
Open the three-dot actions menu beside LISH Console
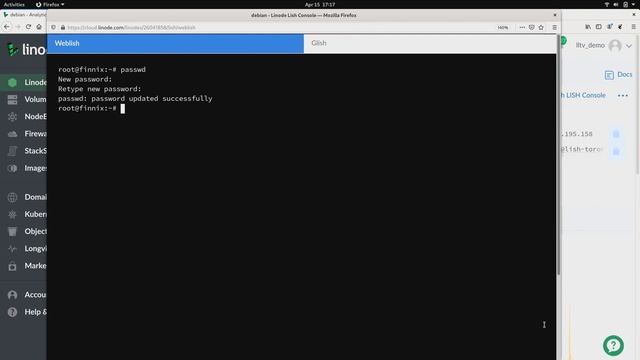click(622, 96)
